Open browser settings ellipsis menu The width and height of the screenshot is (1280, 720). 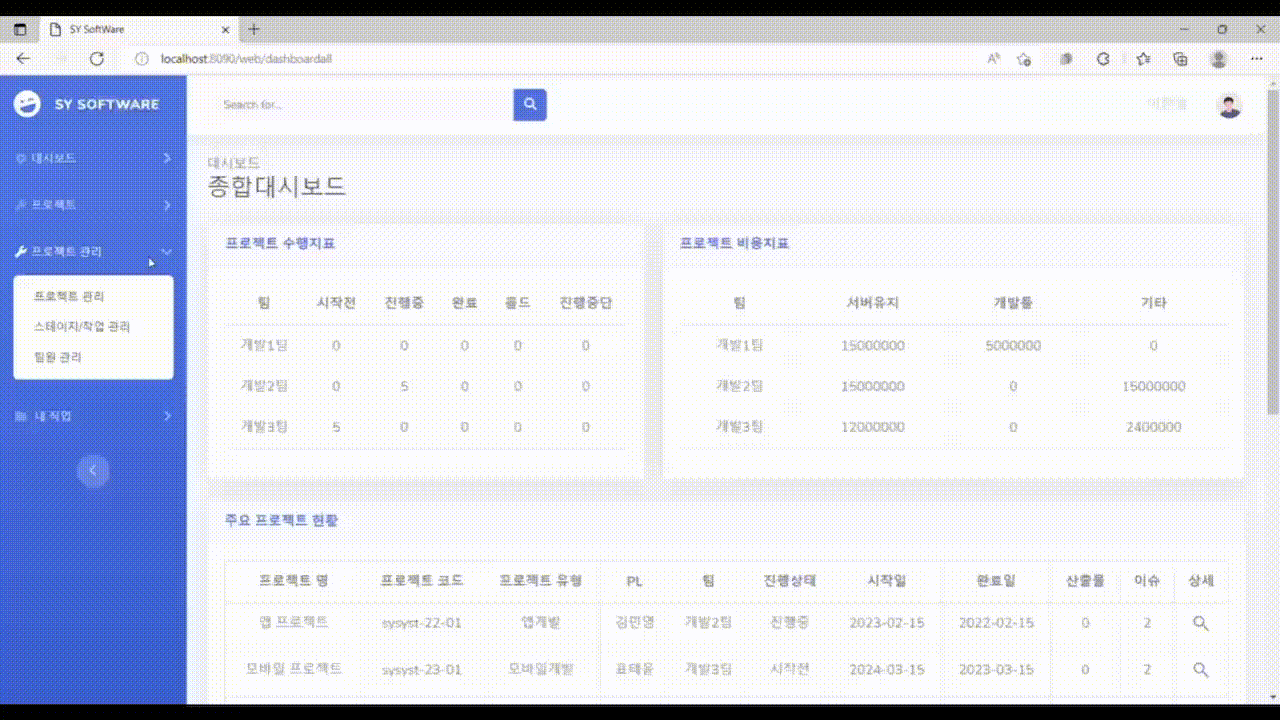click(x=1257, y=59)
